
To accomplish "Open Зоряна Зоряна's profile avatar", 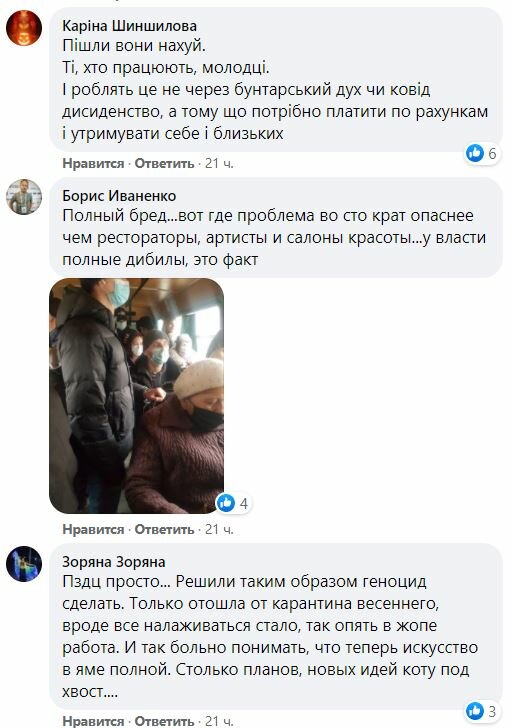I will [24, 564].
